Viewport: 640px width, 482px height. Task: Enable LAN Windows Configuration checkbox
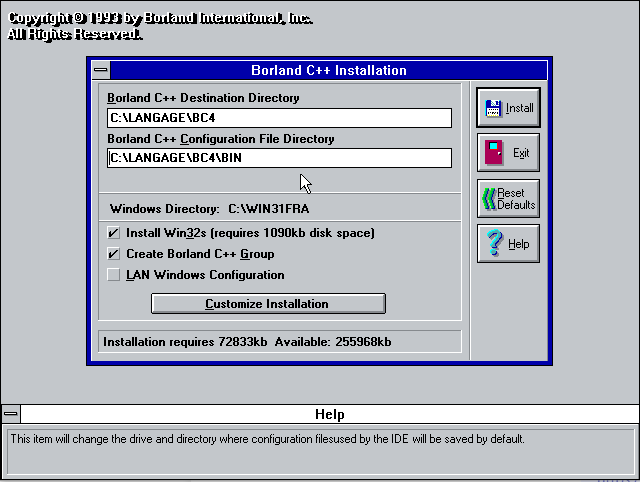pos(113,275)
